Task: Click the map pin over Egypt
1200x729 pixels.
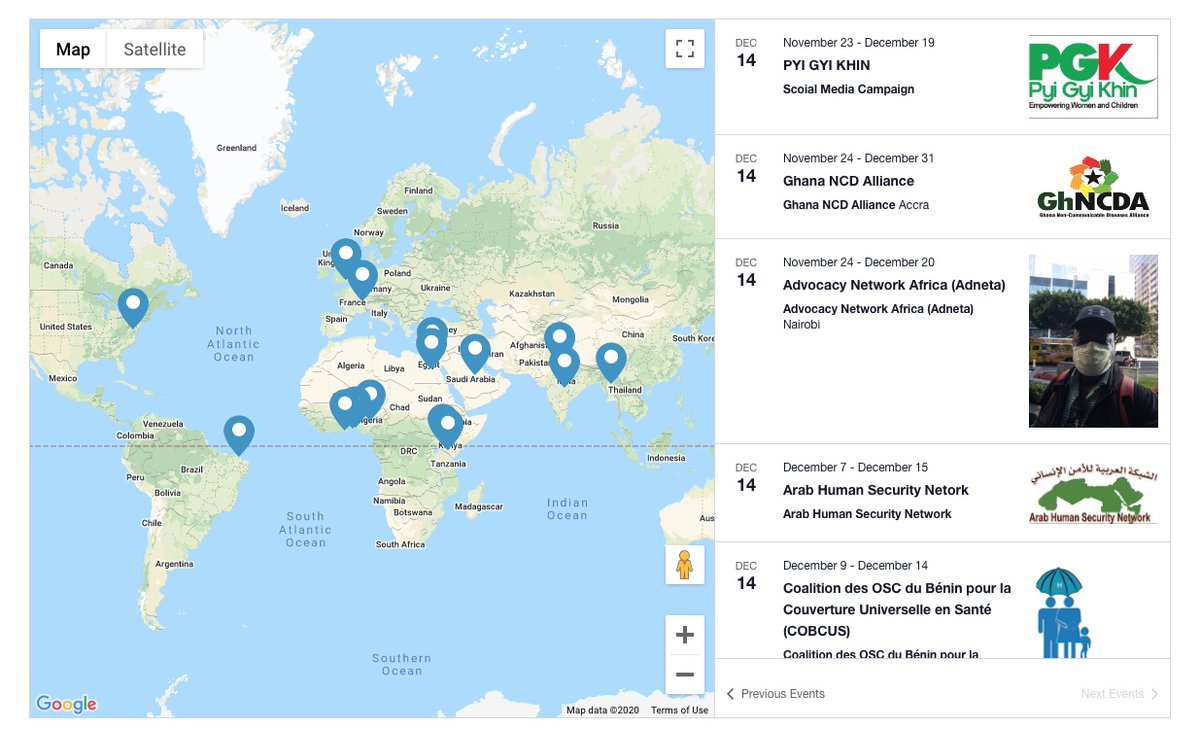Action: pyautogui.click(x=431, y=346)
